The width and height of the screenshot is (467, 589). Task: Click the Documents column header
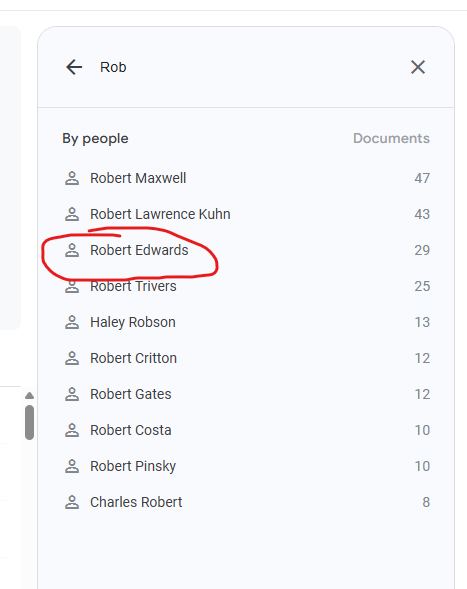391,138
